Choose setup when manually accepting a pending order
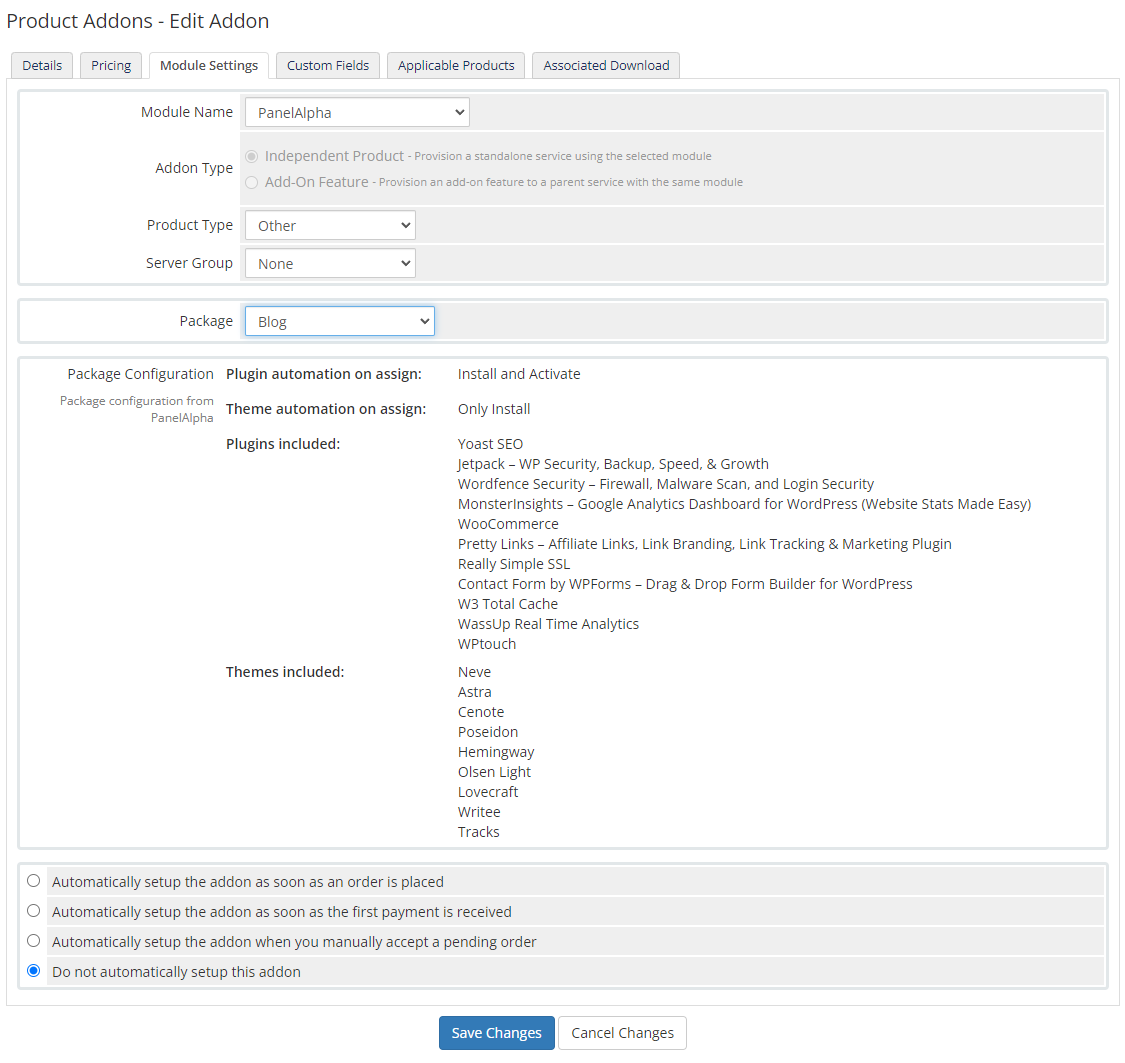 coord(33,941)
